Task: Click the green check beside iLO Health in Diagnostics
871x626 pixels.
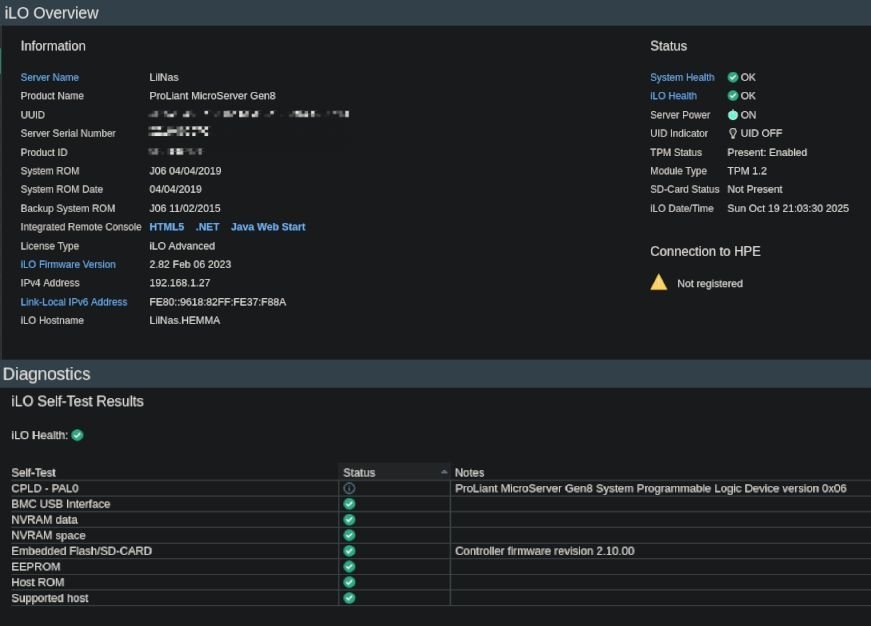Action: tap(77, 435)
